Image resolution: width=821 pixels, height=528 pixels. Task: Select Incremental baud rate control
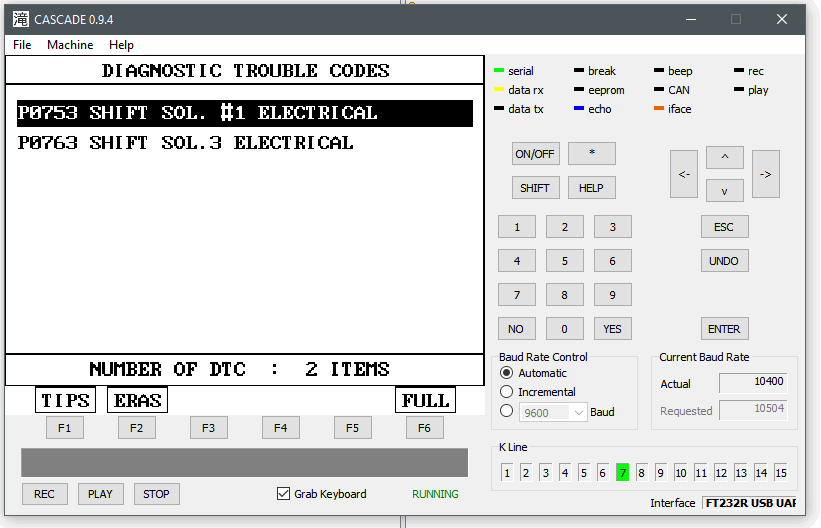pyautogui.click(x=507, y=392)
